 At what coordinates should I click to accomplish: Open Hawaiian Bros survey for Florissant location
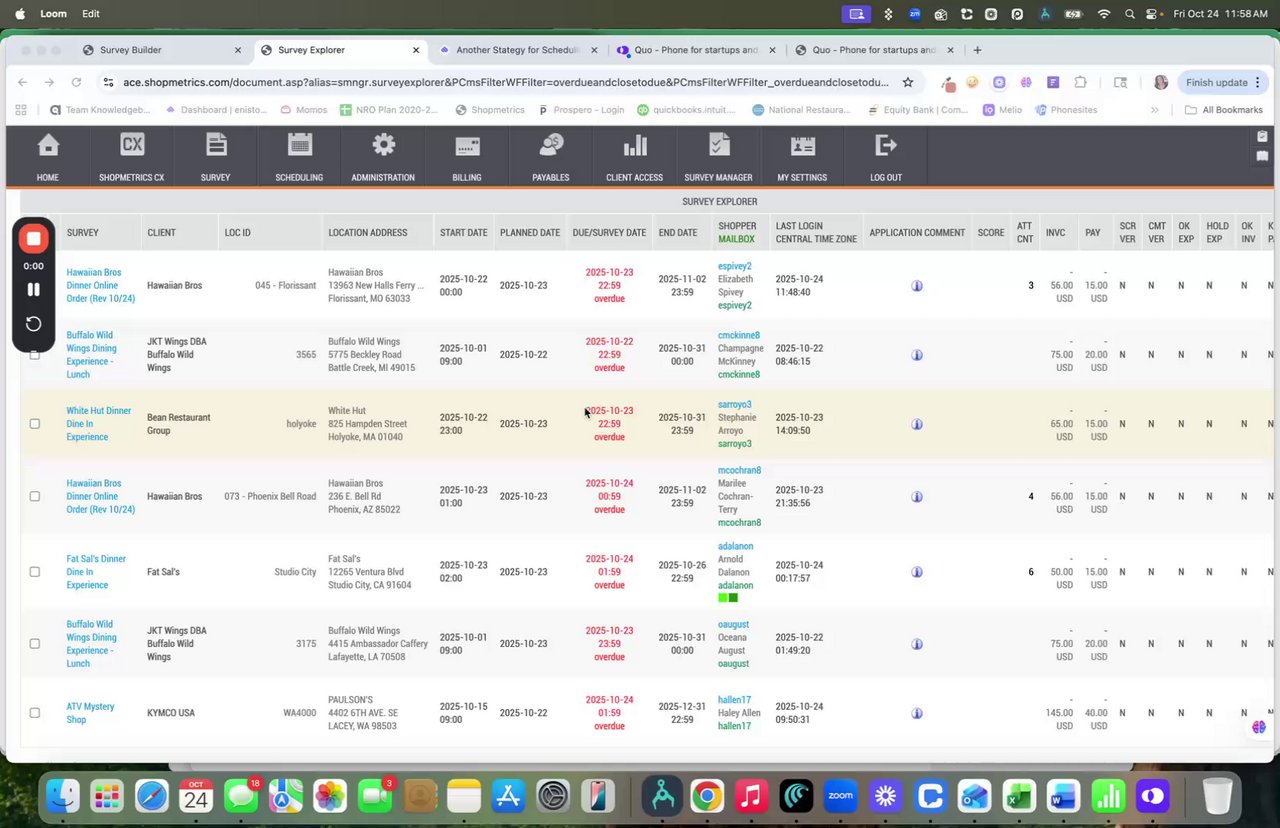[x=100, y=286]
